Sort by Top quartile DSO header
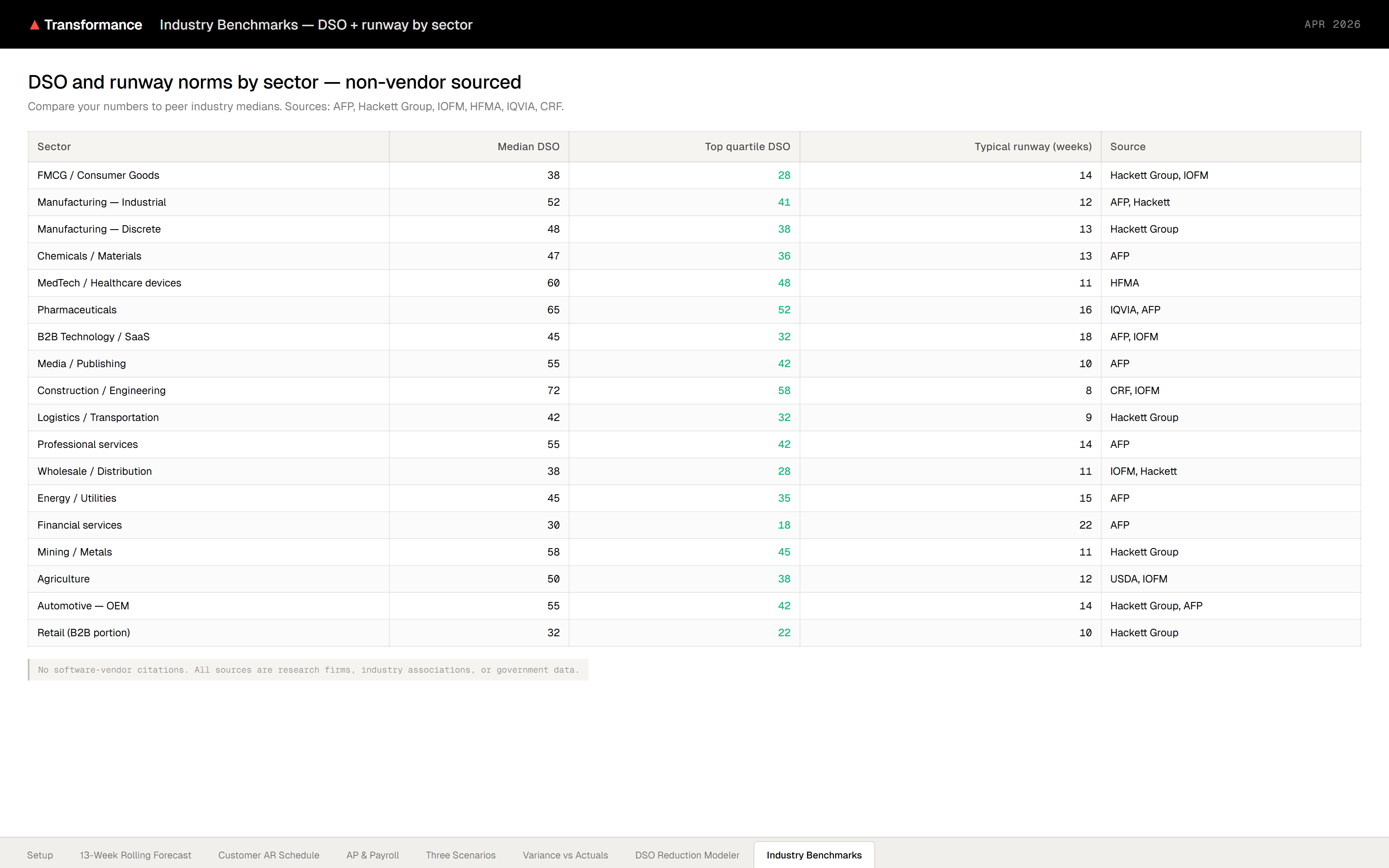Image resolution: width=1389 pixels, height=868 pixels. click(x=747, y=146)
